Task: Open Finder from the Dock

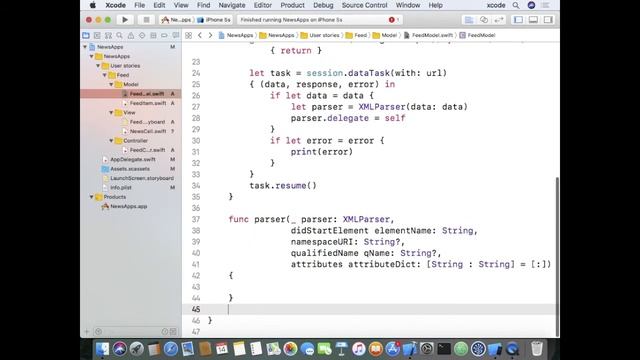Action: click(102, 349)
